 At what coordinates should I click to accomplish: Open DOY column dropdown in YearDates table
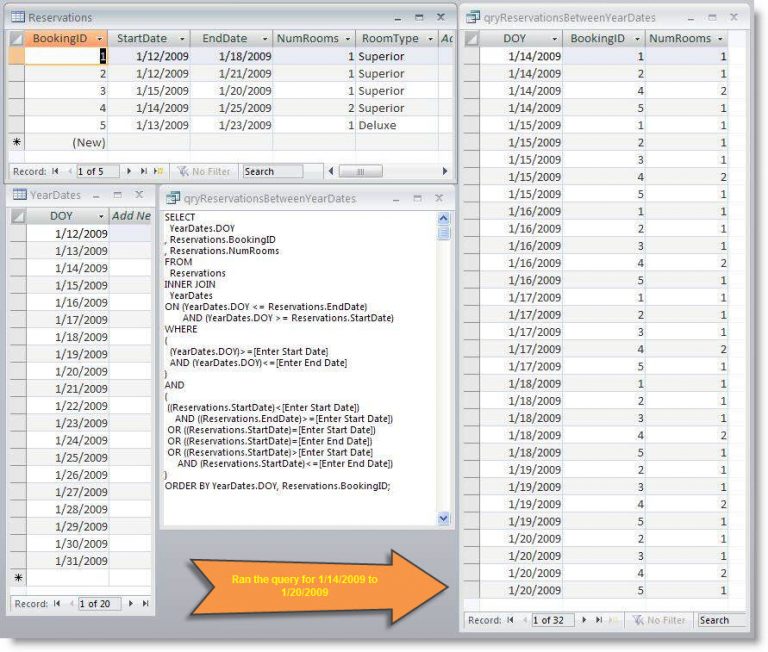[100, 216]
